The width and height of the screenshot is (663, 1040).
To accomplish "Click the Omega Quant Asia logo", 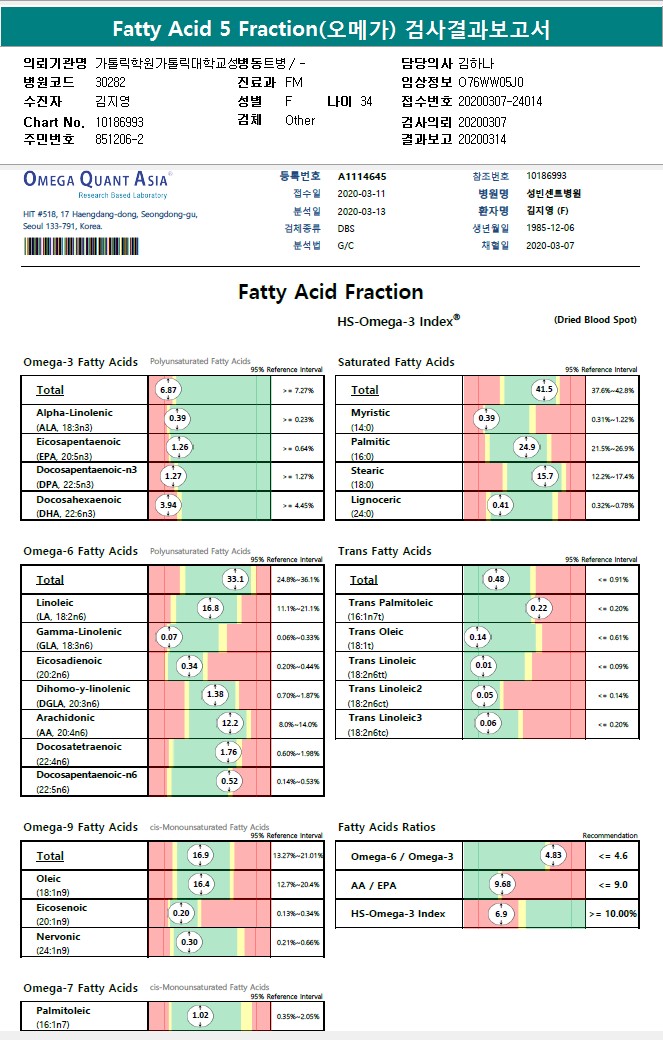I will point(97,184).
